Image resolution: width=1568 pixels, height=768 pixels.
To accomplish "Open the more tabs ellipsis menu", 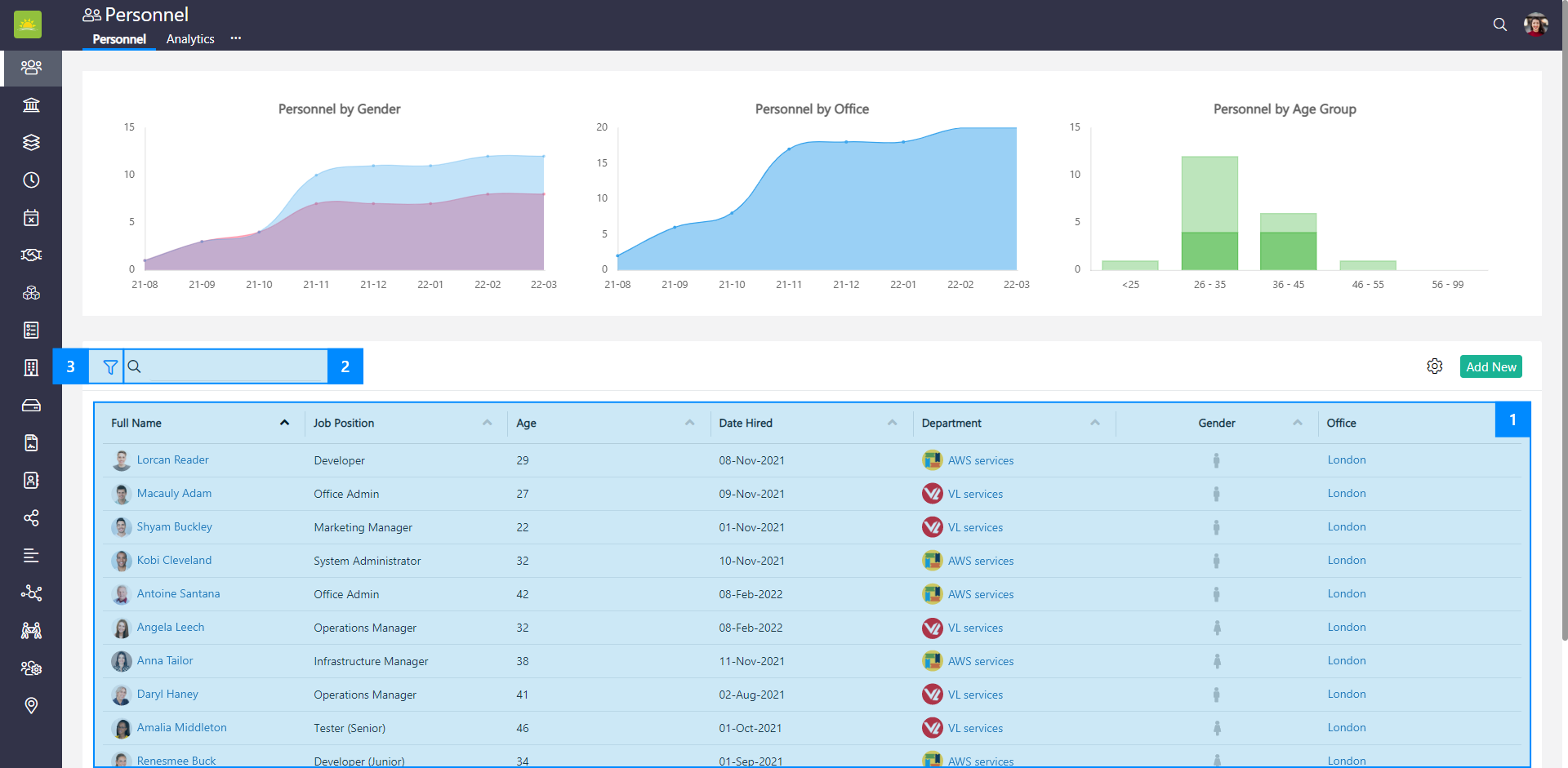I will [235, 38].
